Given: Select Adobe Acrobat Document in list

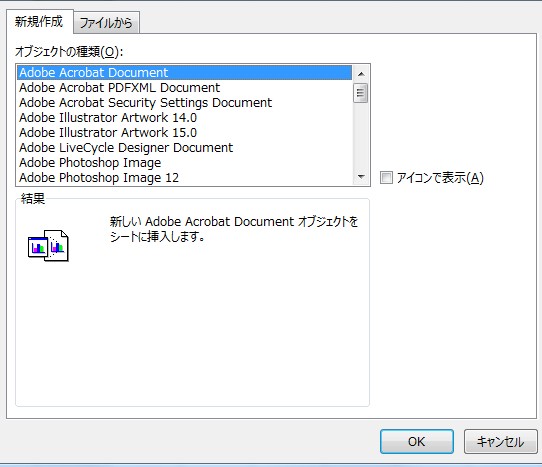Looking at the screenshot, I should tap(185, 73).
